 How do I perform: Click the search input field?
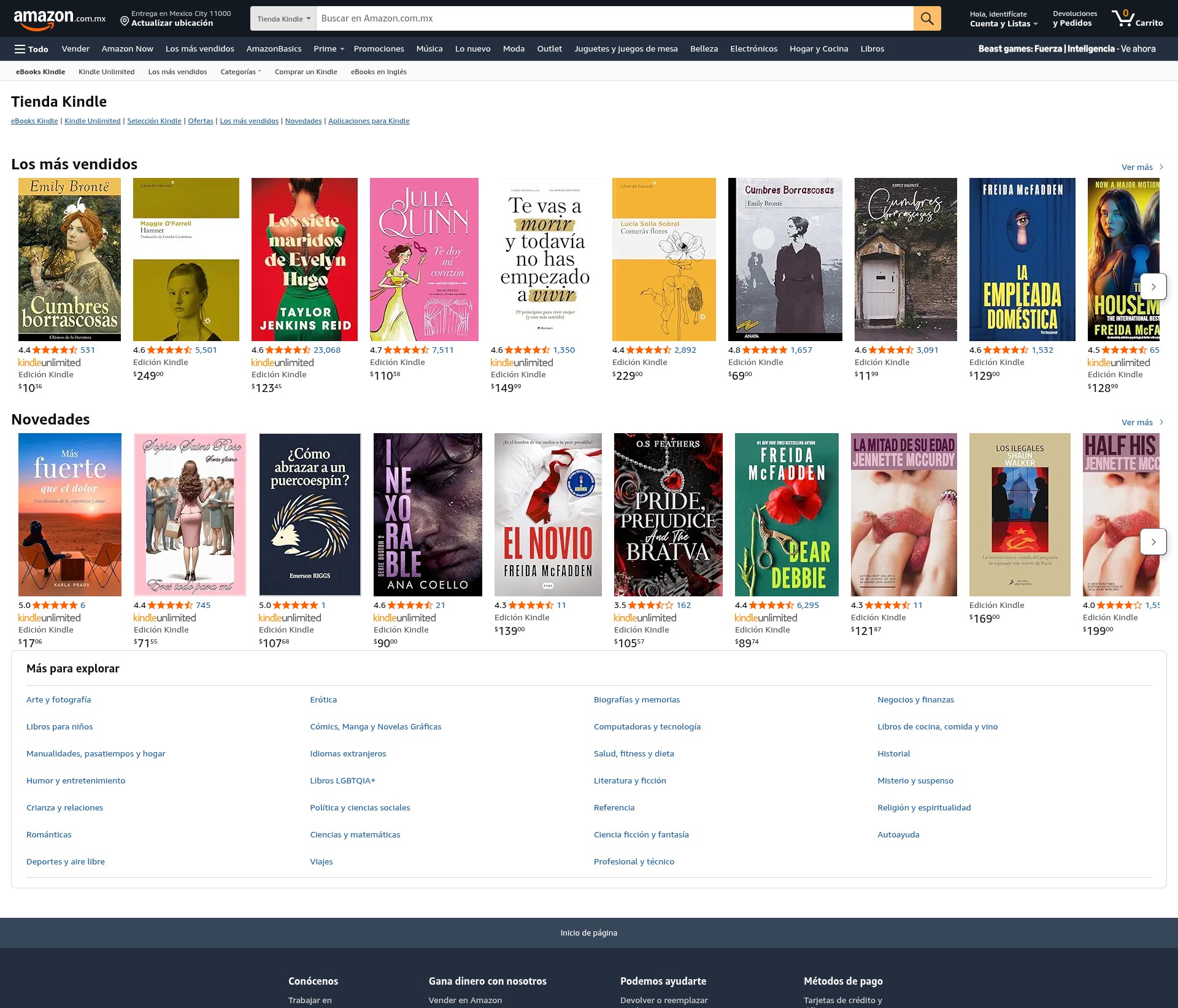point(615,18)
